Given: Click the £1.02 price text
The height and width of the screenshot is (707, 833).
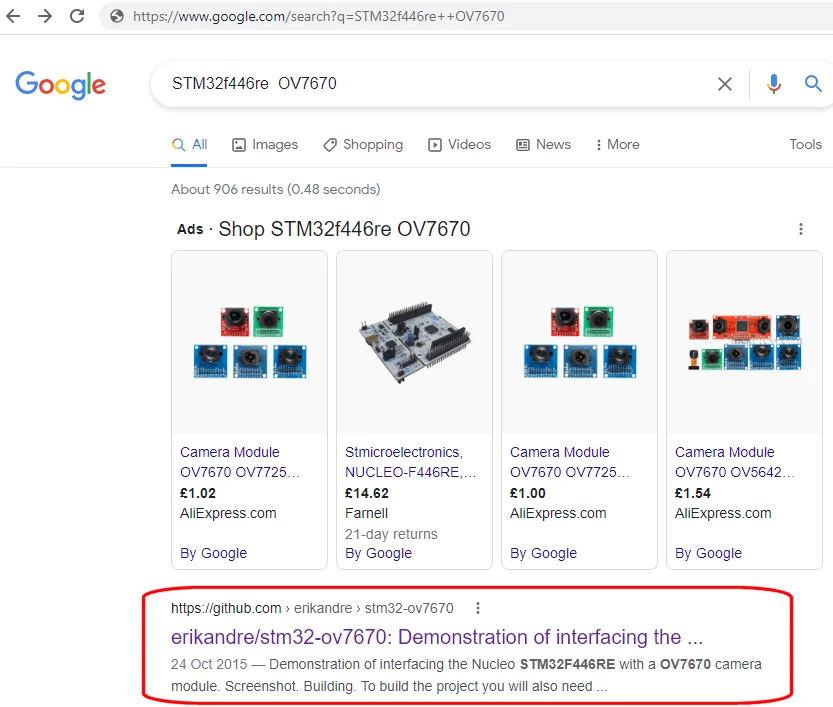Looking at the screenshot, I should coord(198,493).
